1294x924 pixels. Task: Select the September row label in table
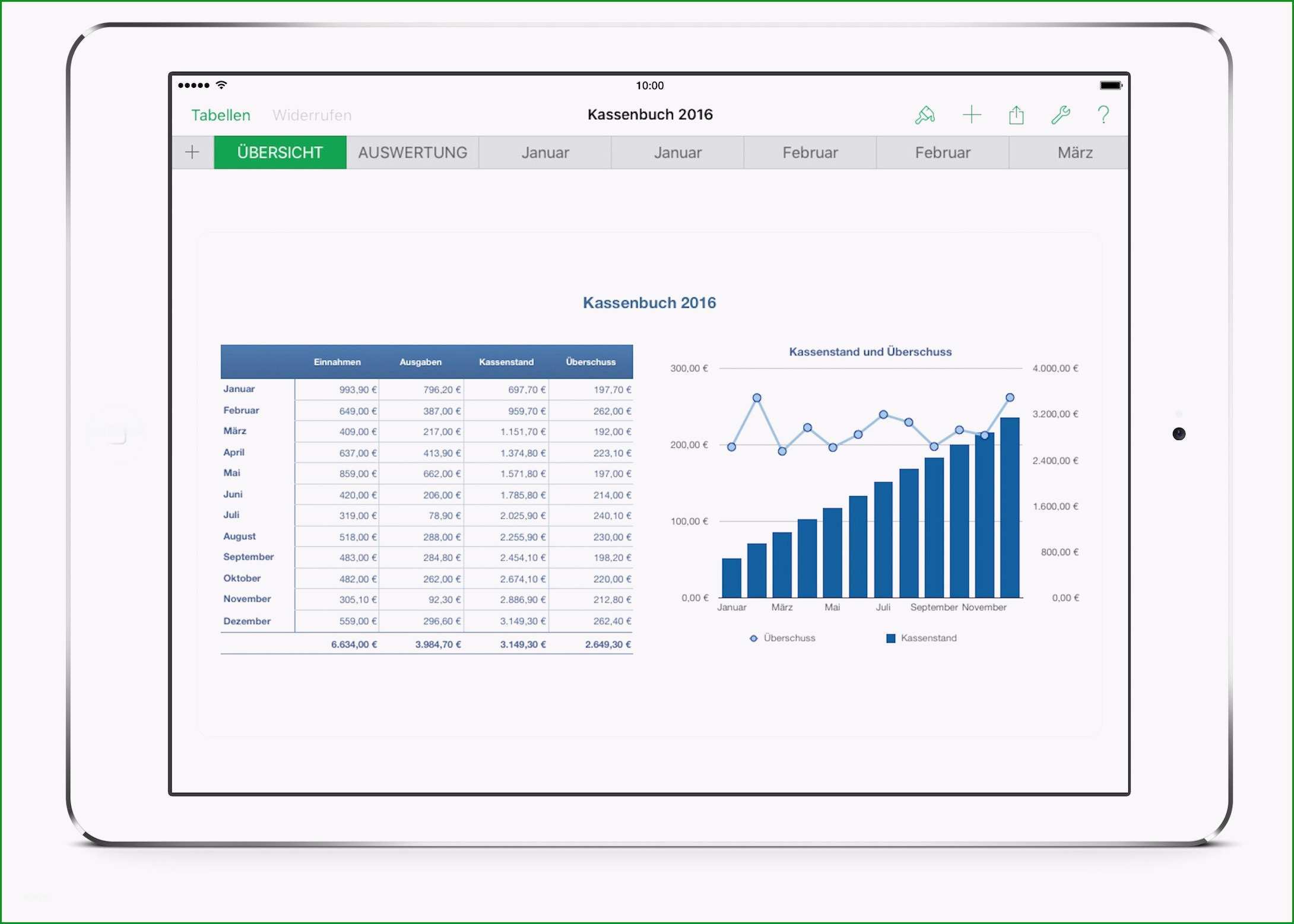(x=249, y=557)
